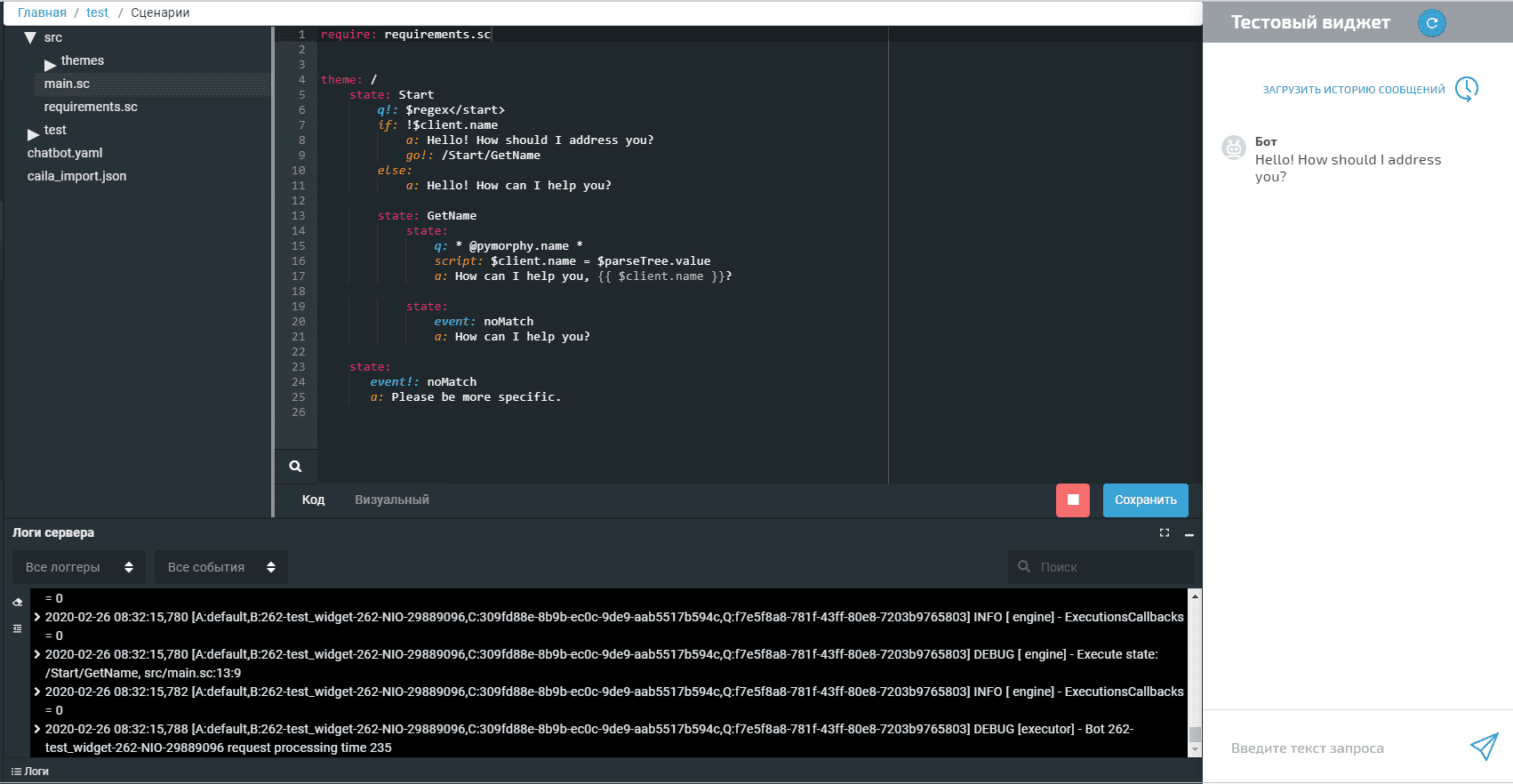Screen dimensions: 1513x784
Task: Click the search magnifier in code editor
Action: (x=295, y=466)
